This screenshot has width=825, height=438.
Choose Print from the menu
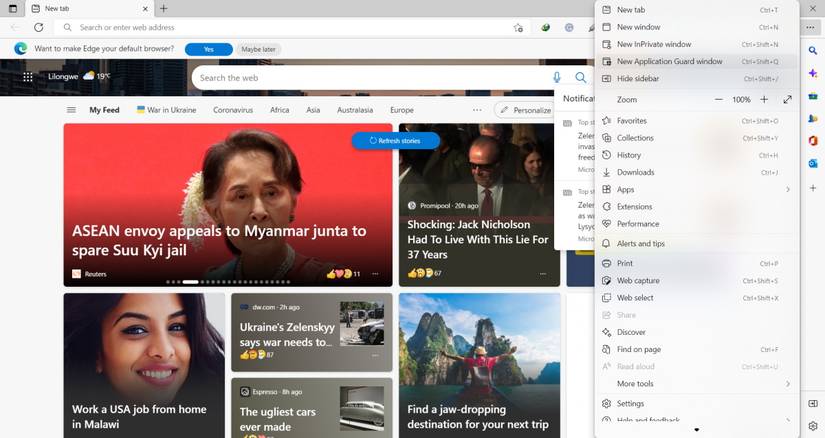pos(697,263)
